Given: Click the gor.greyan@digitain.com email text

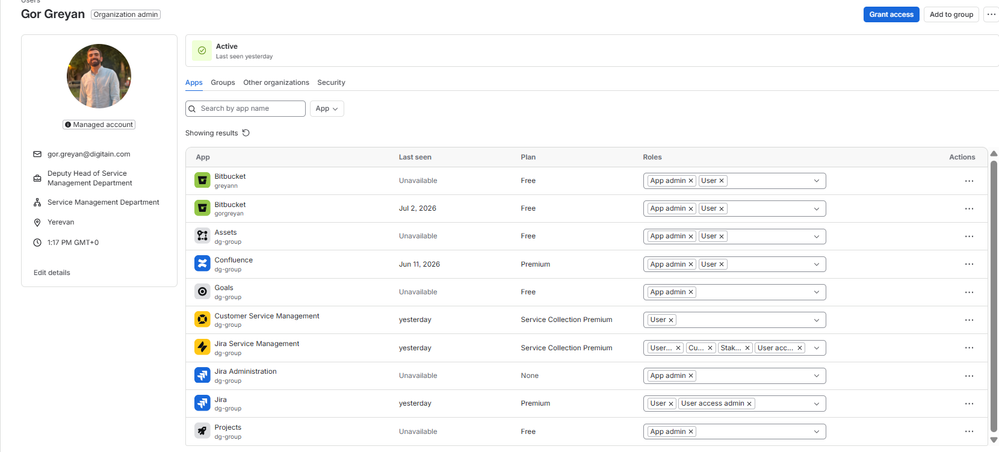Looking at the screenshot, I should click(89, 154).
